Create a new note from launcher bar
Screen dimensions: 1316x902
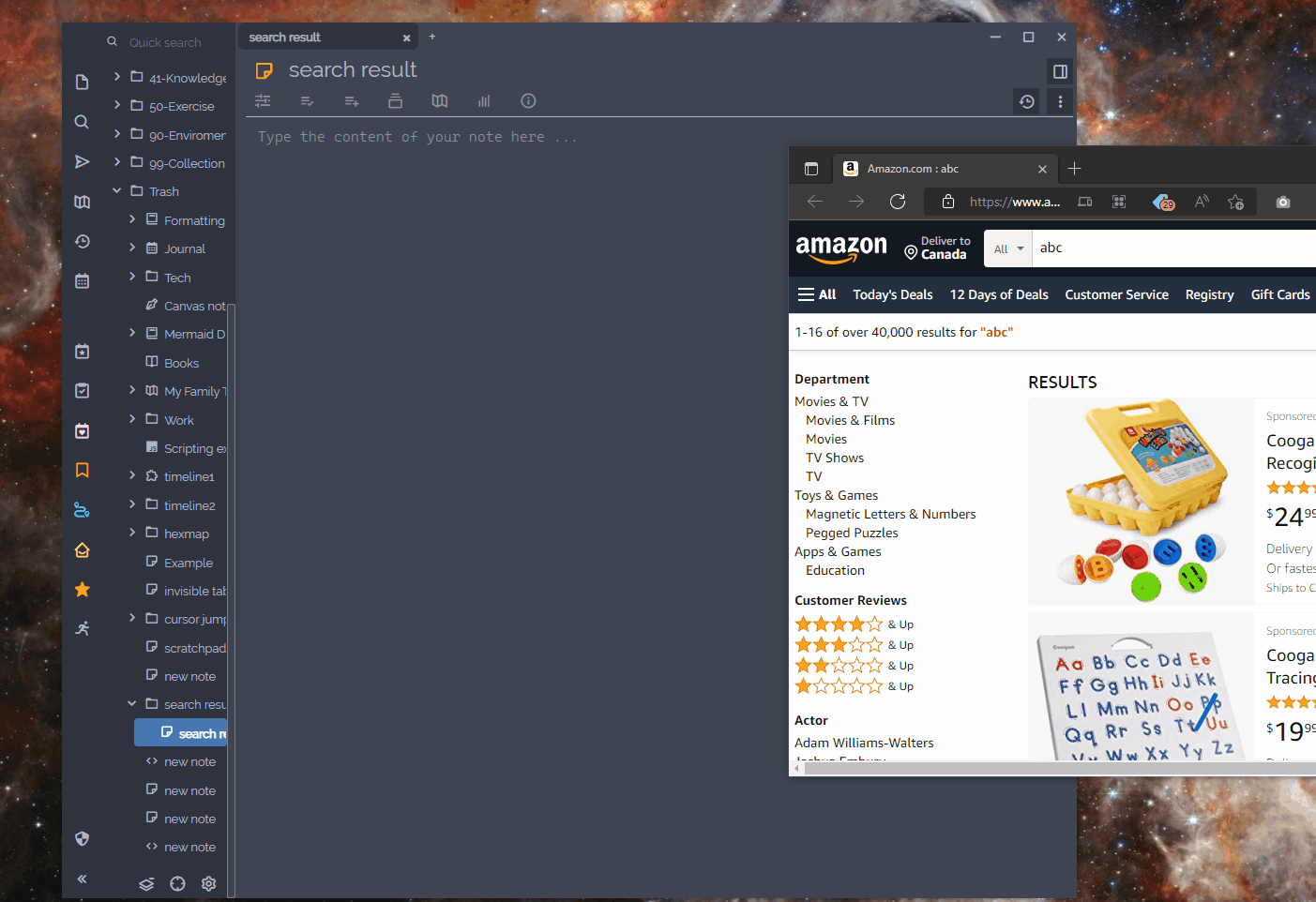point(83,83)
